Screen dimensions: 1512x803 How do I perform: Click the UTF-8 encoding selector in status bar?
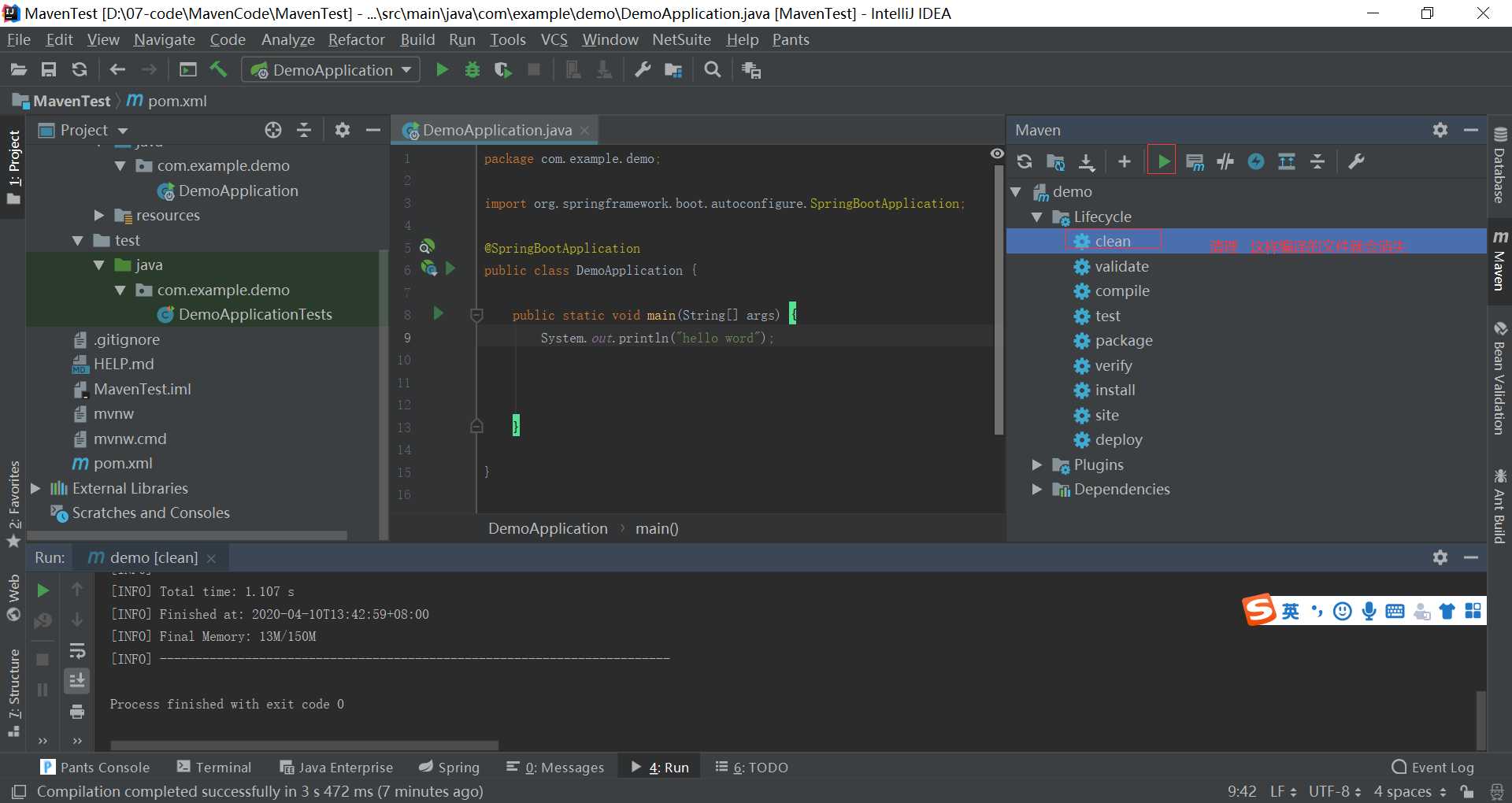(1335, 791)
